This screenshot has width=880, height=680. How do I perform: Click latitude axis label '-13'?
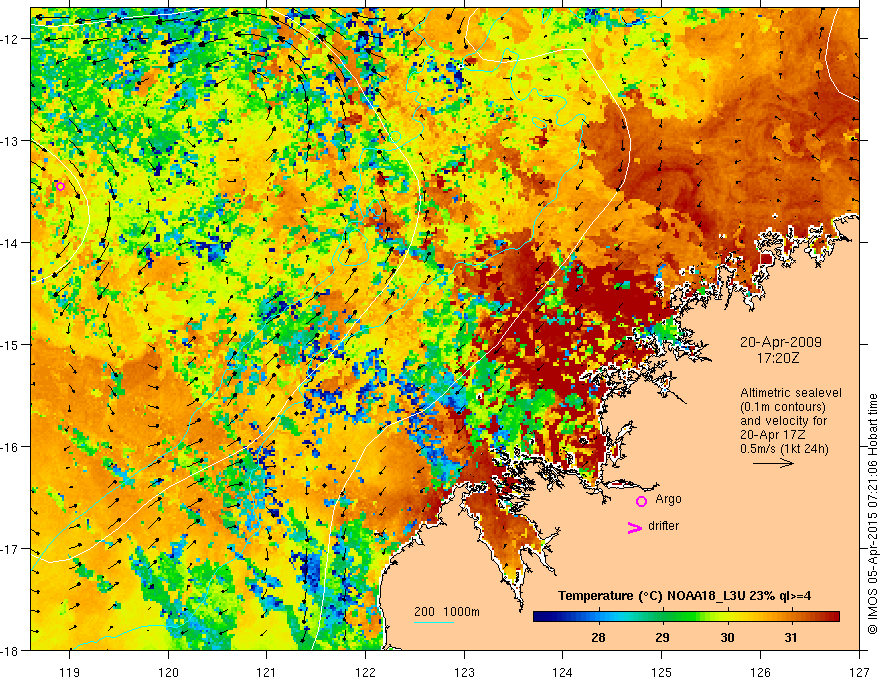pos(11,141)
